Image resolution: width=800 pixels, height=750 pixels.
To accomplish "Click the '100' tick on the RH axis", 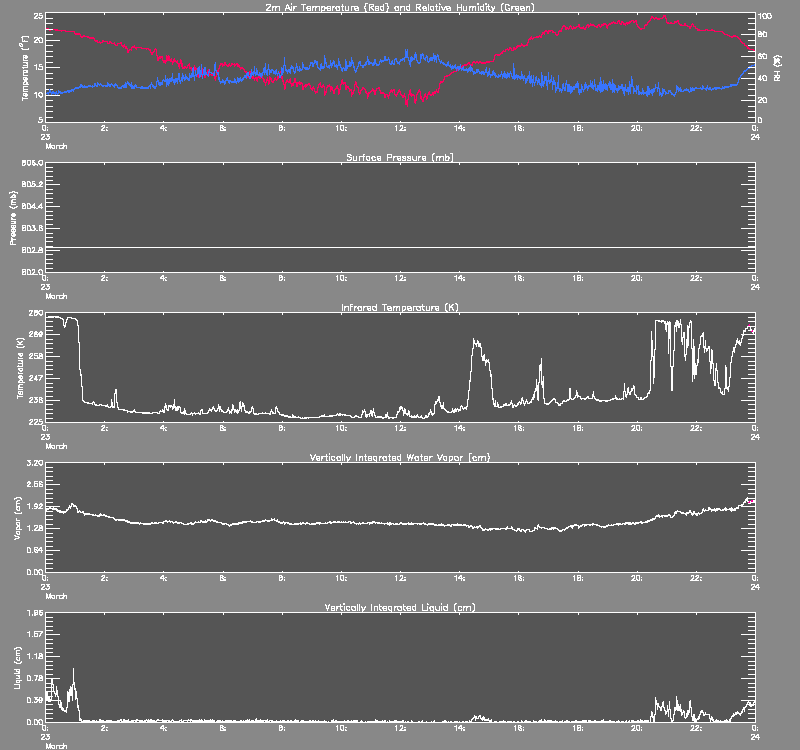I will (x=765, y=16).
